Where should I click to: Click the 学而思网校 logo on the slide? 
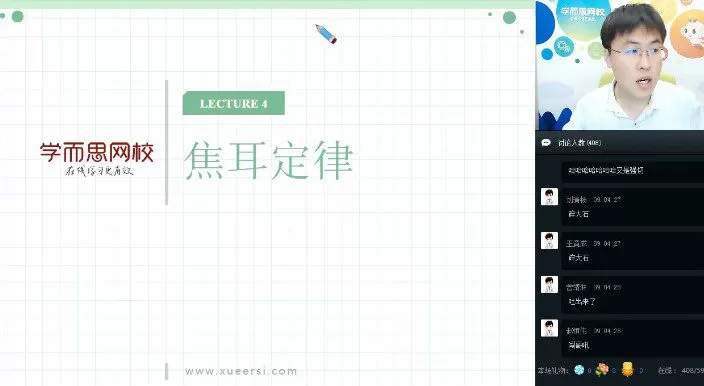click(x=97, y=153)
